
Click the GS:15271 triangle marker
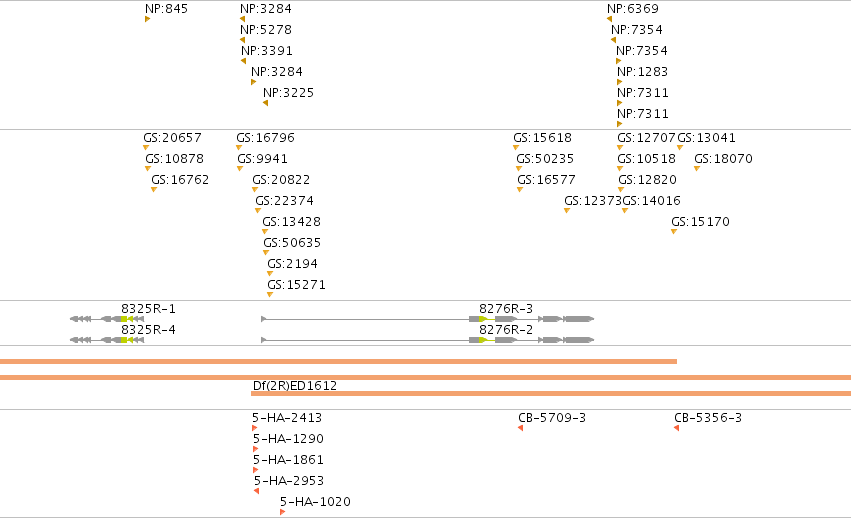270,295
